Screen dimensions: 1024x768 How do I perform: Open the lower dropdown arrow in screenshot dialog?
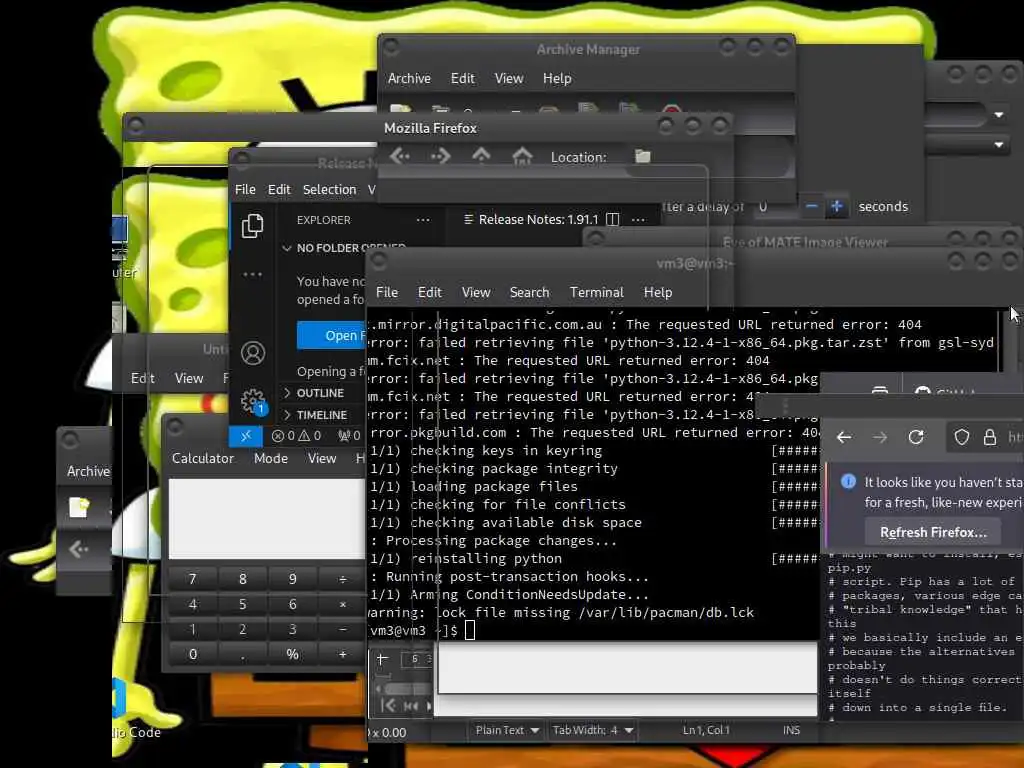coord(999,144)
